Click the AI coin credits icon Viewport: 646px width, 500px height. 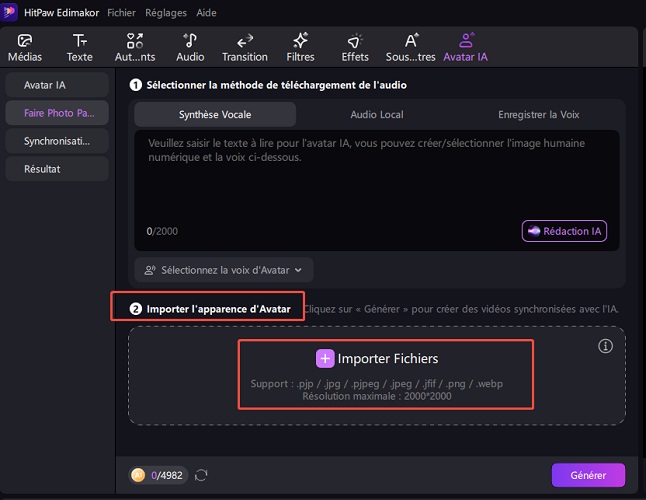[x=138, y=475]
